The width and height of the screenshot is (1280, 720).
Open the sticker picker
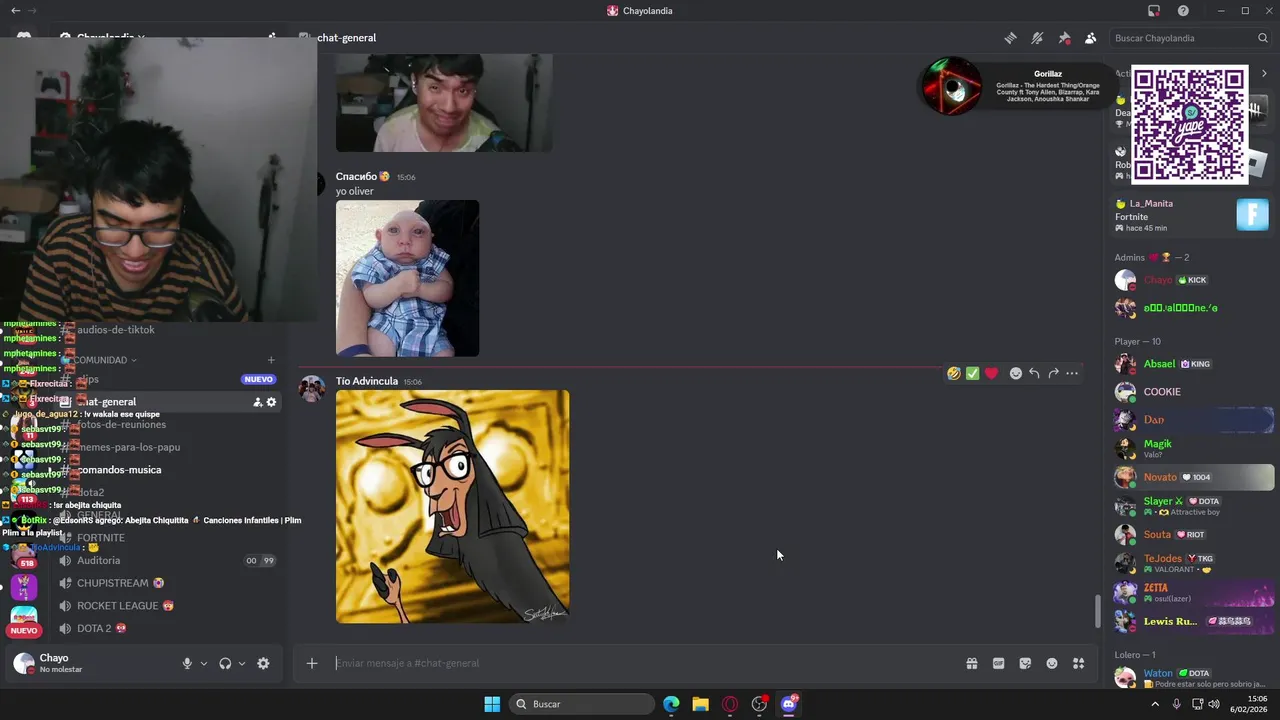tap(1025, 663)
